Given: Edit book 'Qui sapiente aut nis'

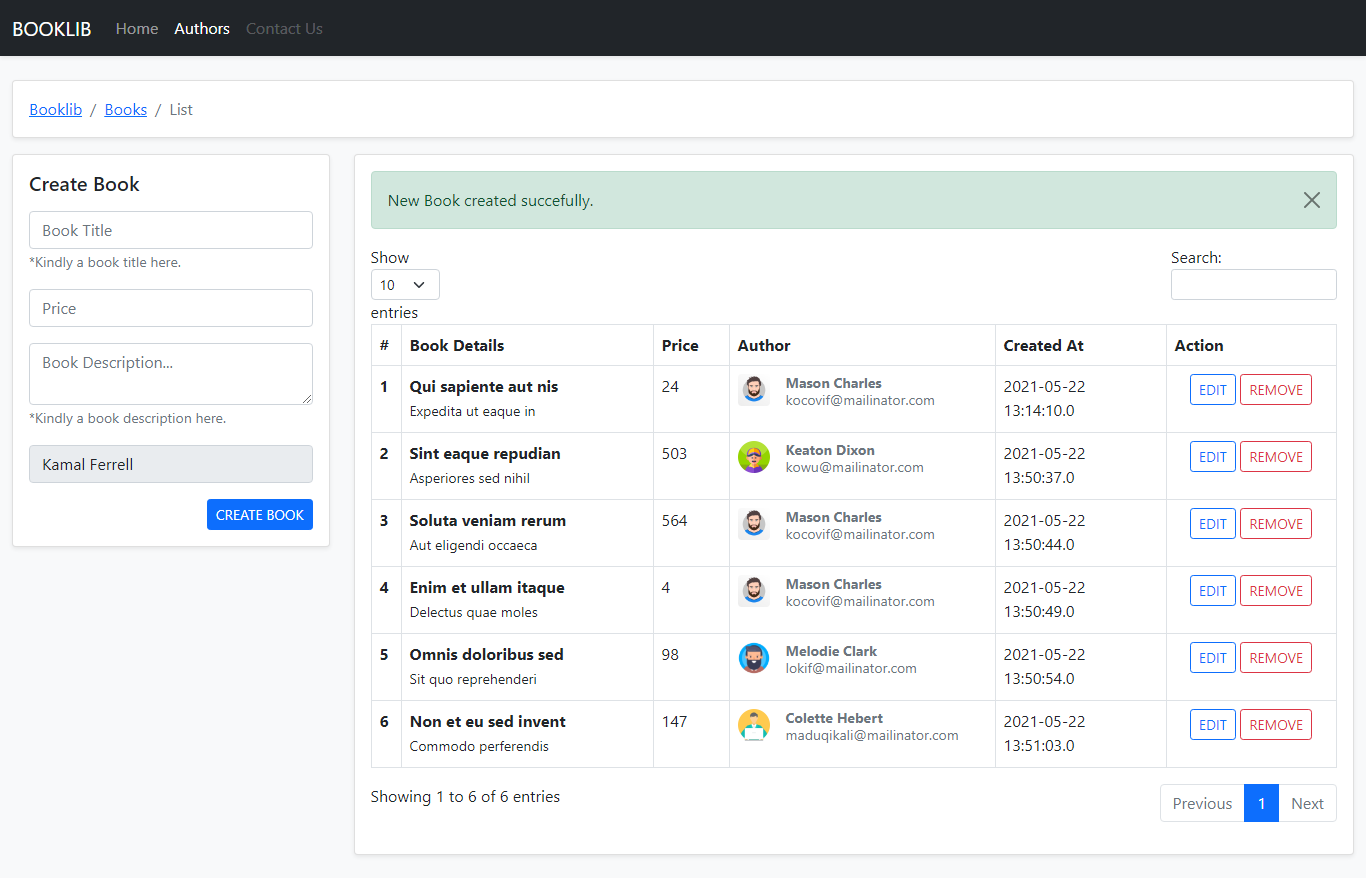Looking at the screenshot, I should (x=1213, y=390).
